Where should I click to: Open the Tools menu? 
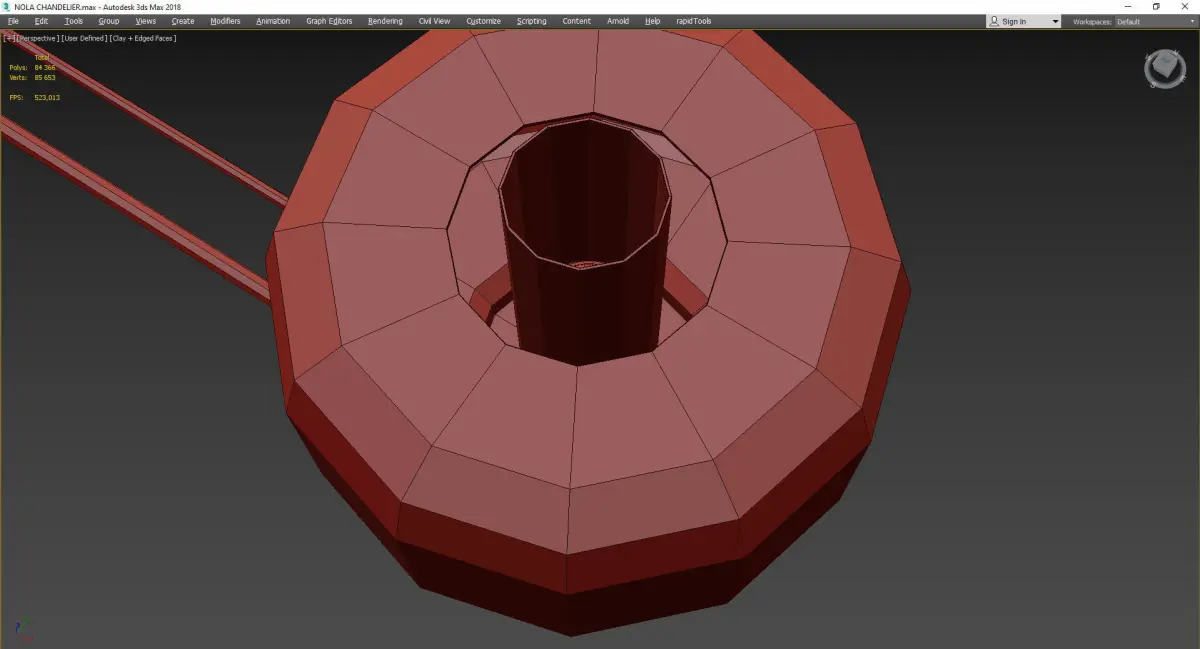coord(74,21)
